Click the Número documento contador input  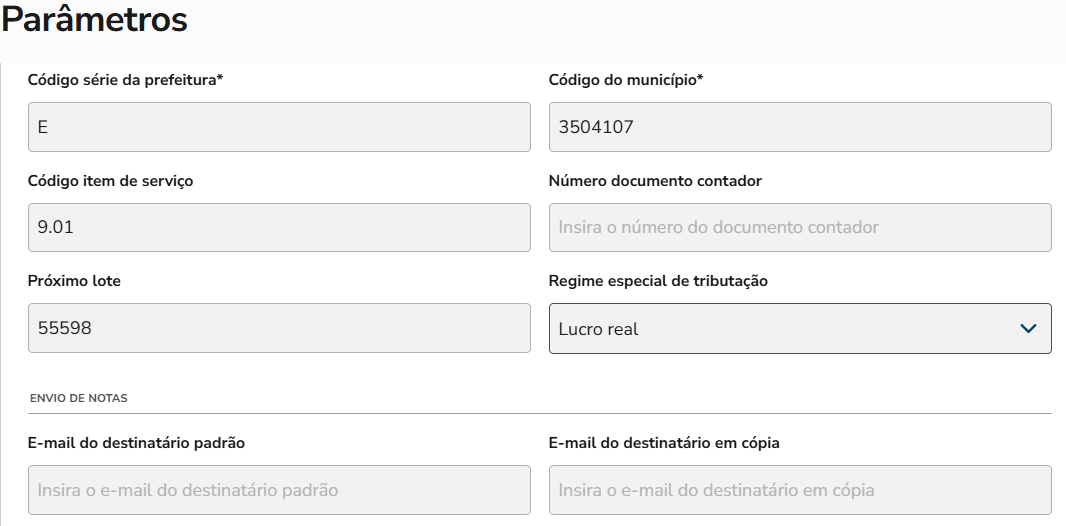[799, 227]
